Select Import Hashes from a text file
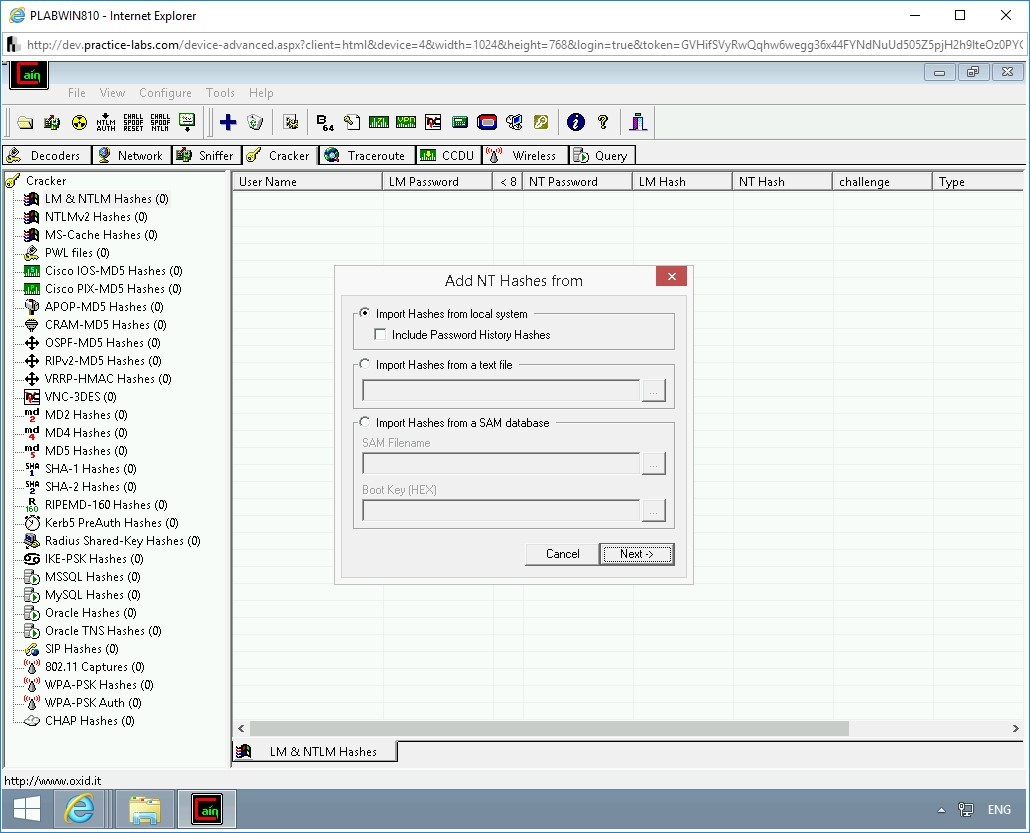This screenshot has height=833, width=1030. (365, 366)
